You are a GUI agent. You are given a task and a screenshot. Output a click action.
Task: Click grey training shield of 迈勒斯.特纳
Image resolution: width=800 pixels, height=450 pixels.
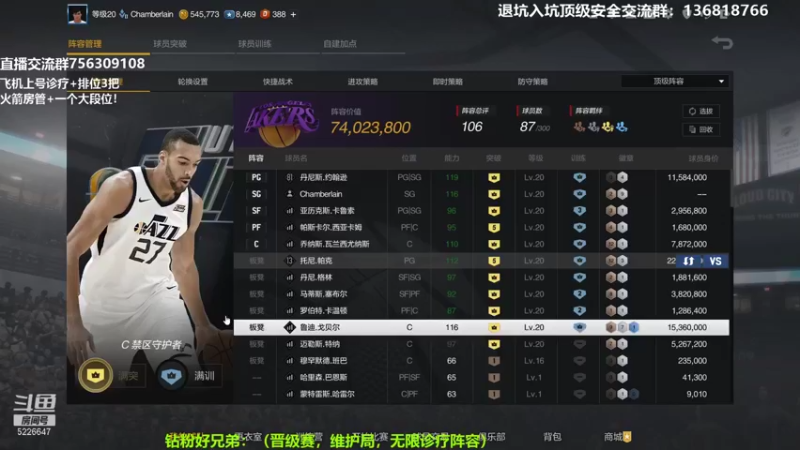click(x=579, y=344)
